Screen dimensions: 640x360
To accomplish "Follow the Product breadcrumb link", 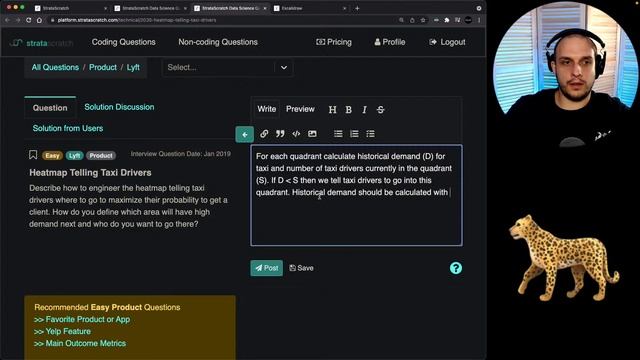I will point(103,67).
